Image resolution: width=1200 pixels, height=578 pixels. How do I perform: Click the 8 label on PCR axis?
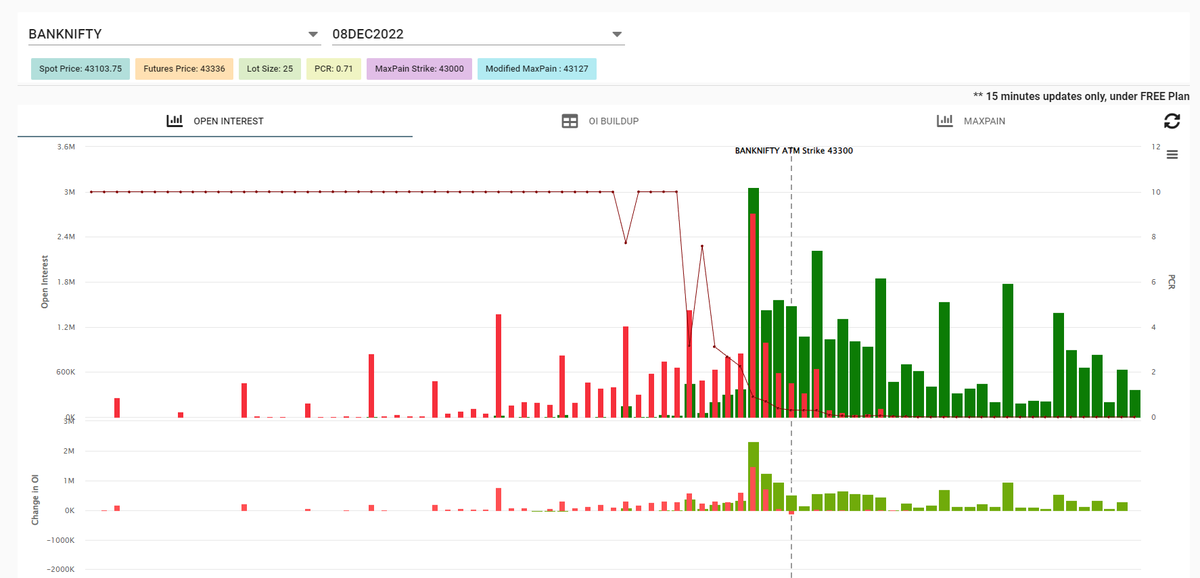[x=1153, y=237]
